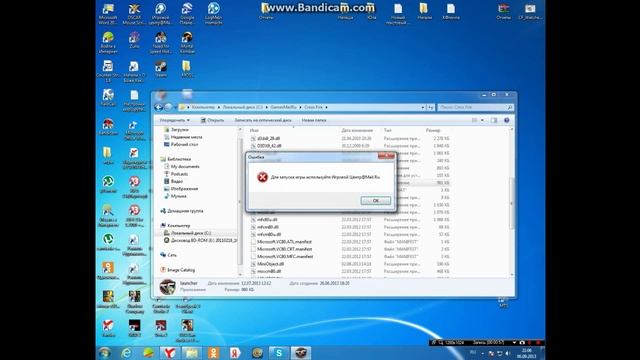Screen dimensions: 640x360
Task: Select Компьютер in the address breadcrumb
Action: [x=203, y=107]
